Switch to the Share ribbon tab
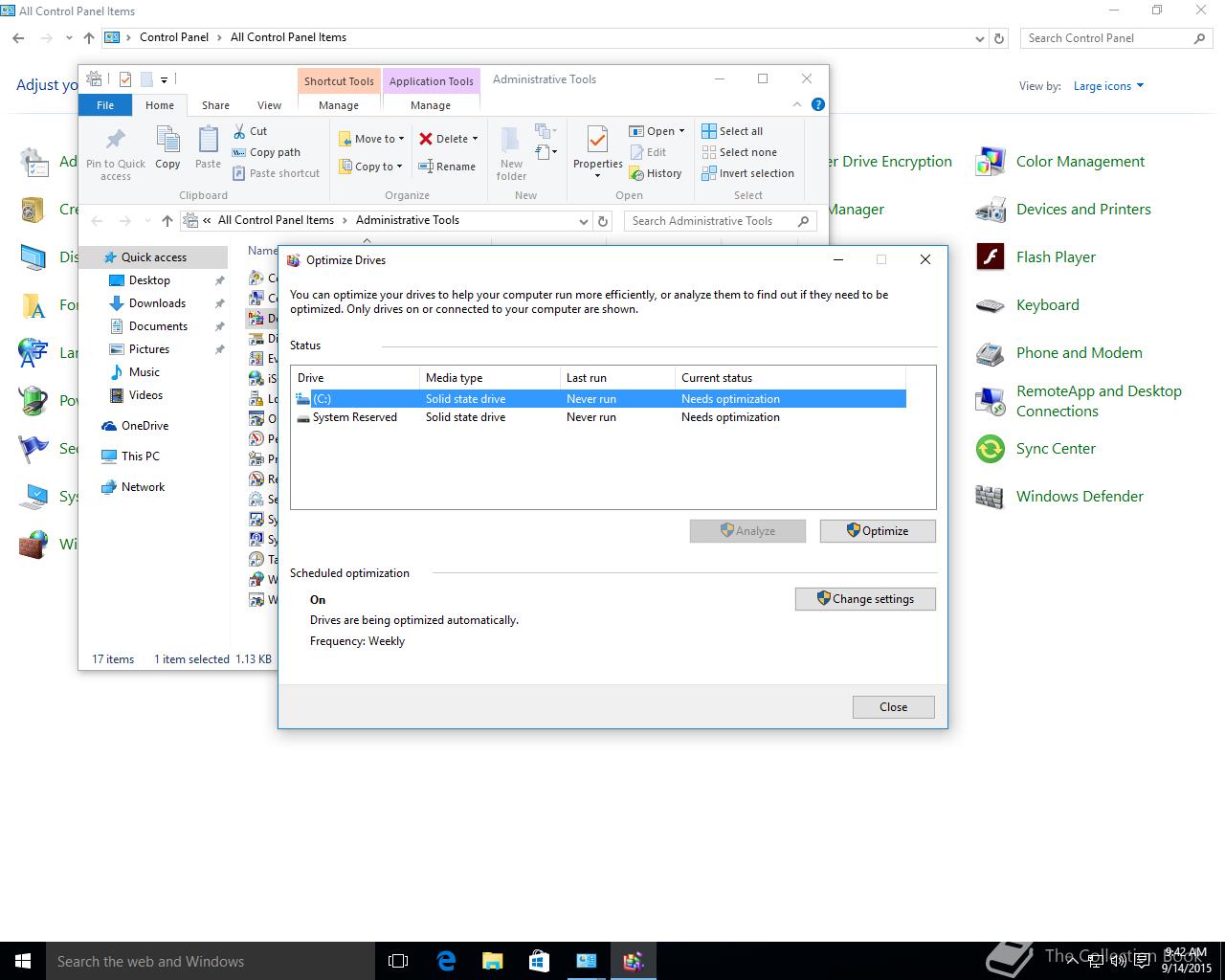This screenshot has height=980, width=1225. 215,105
